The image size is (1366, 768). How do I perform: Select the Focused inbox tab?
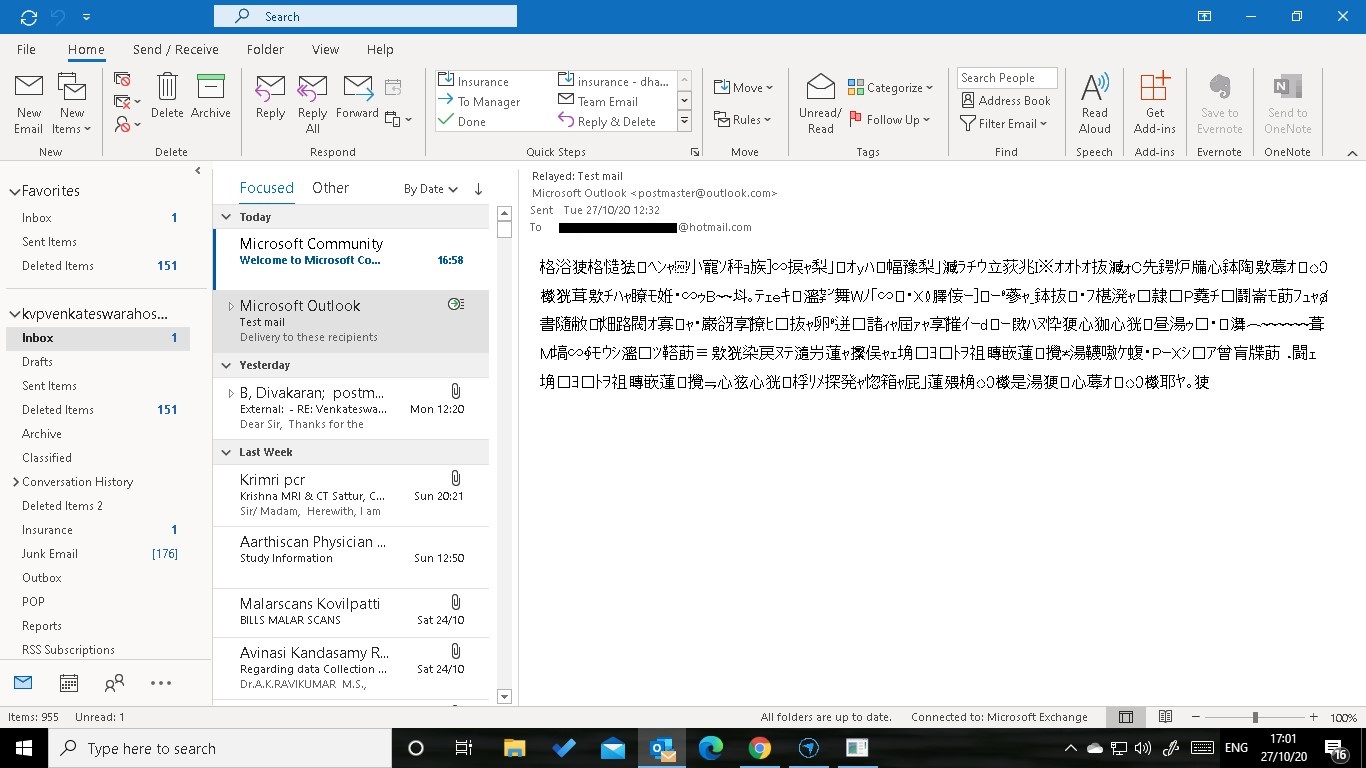[267, 188]
